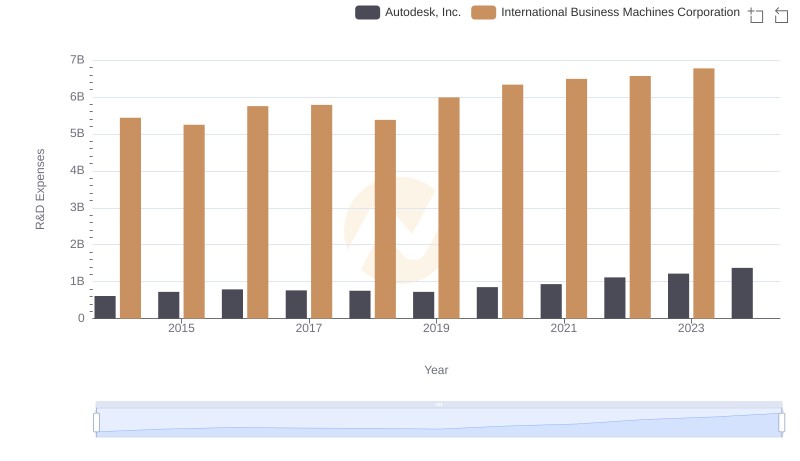The image size is (800, 461).
Task: Click the '5B' y-axis label
Action: click(77, 134)
